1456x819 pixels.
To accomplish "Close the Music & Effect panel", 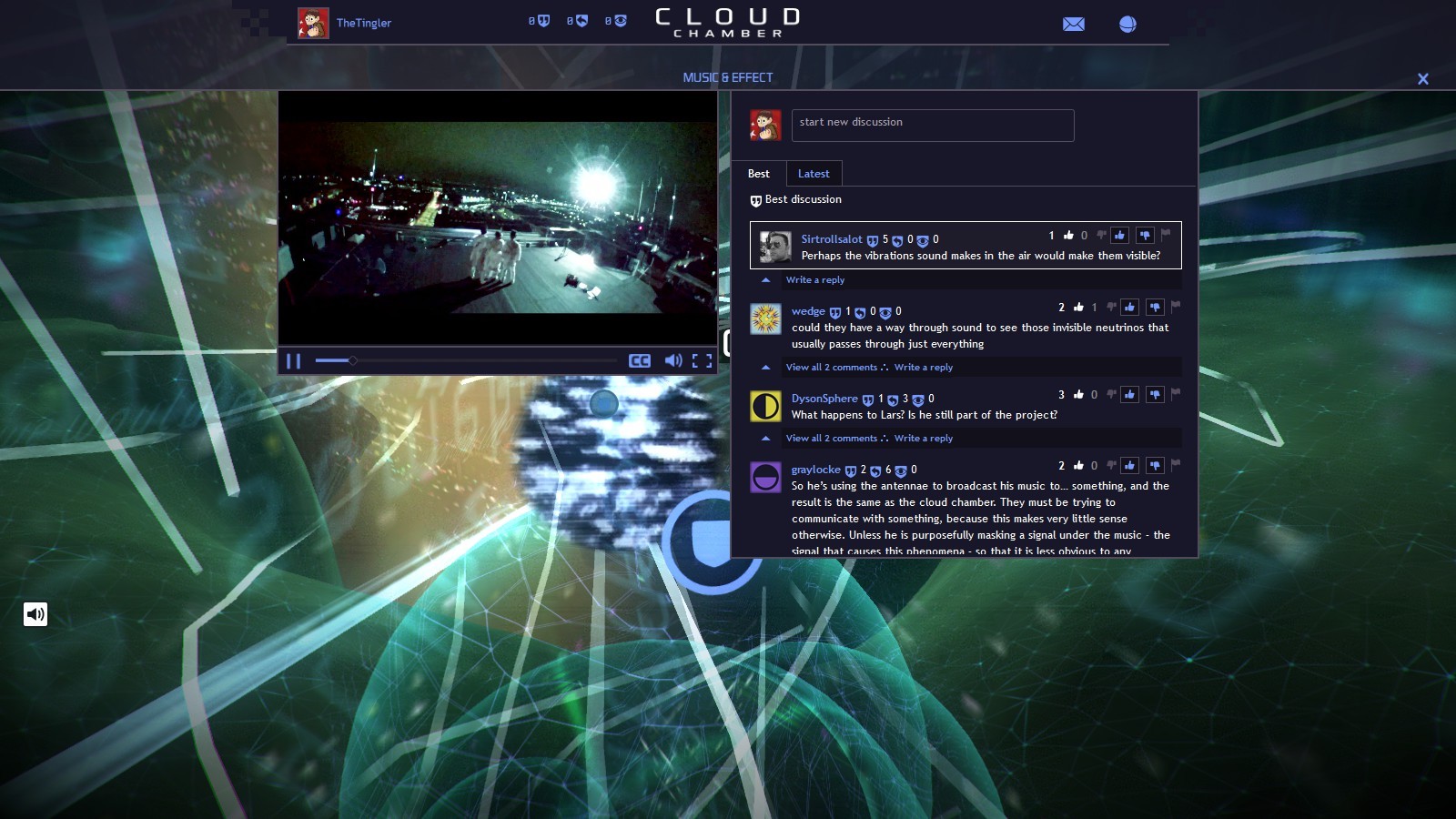I will click(x=1423, y=79).
